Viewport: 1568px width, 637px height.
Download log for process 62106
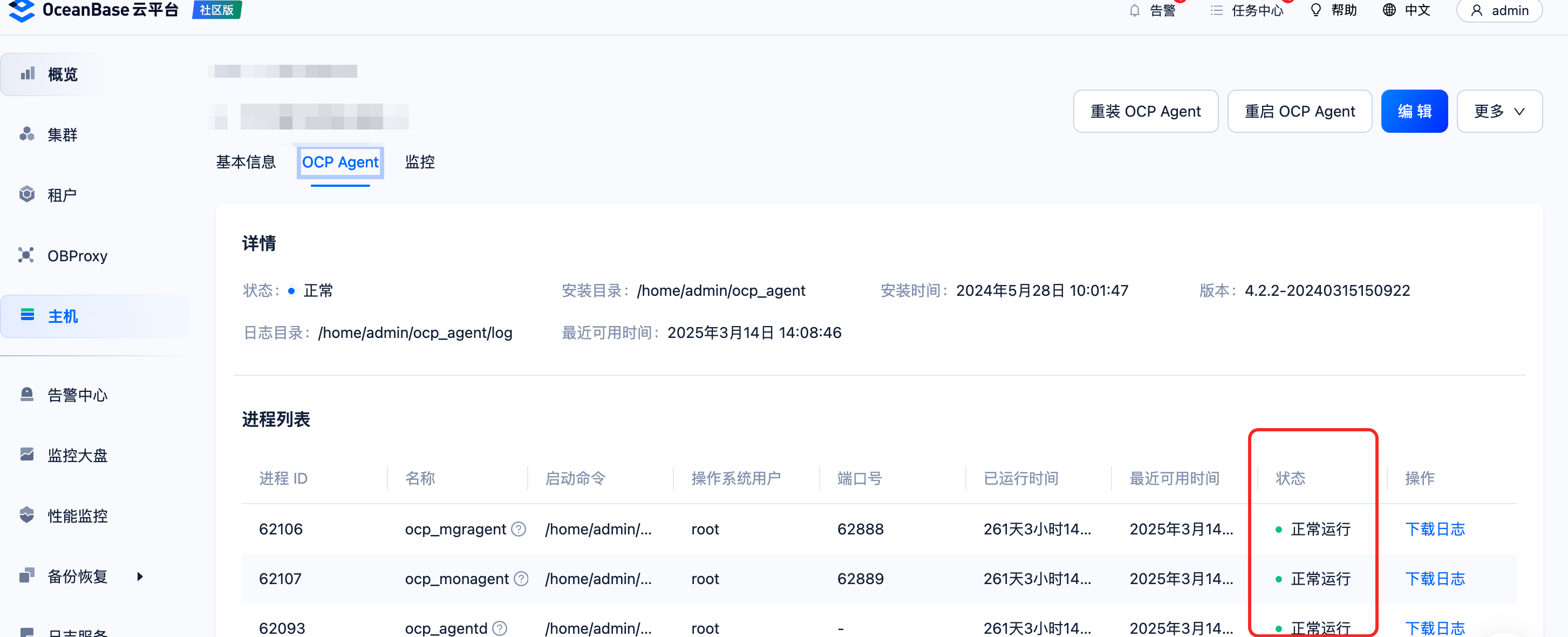pos(1435,529)
